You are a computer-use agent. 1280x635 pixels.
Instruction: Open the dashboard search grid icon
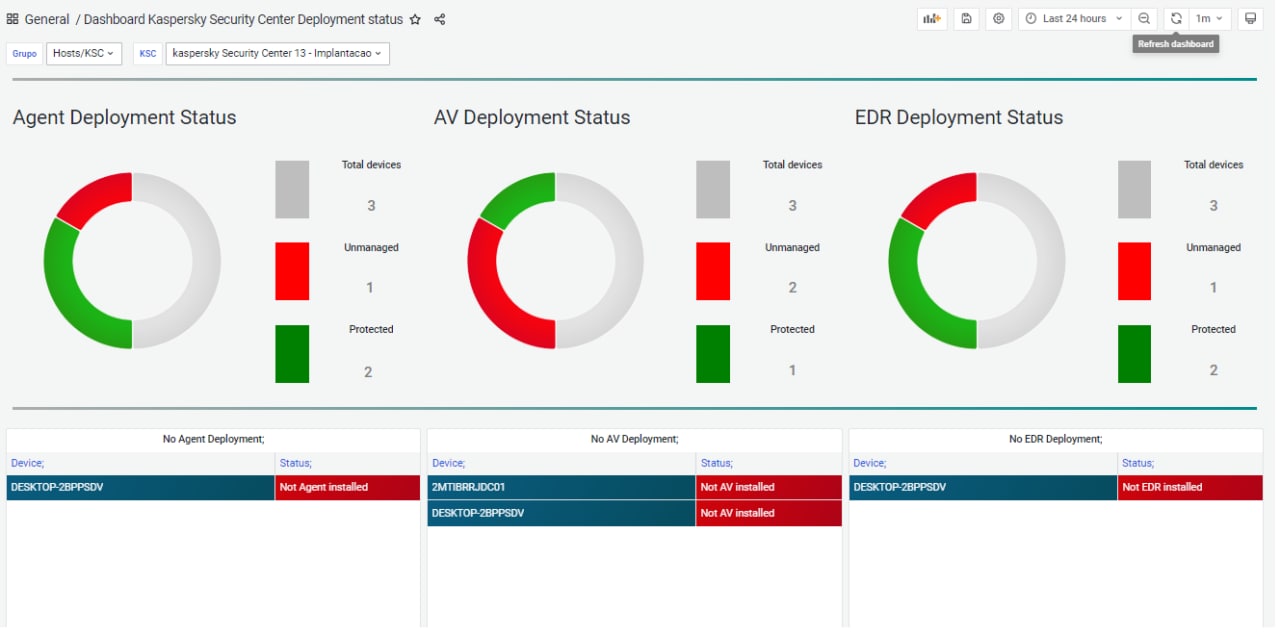pos(13,19)
